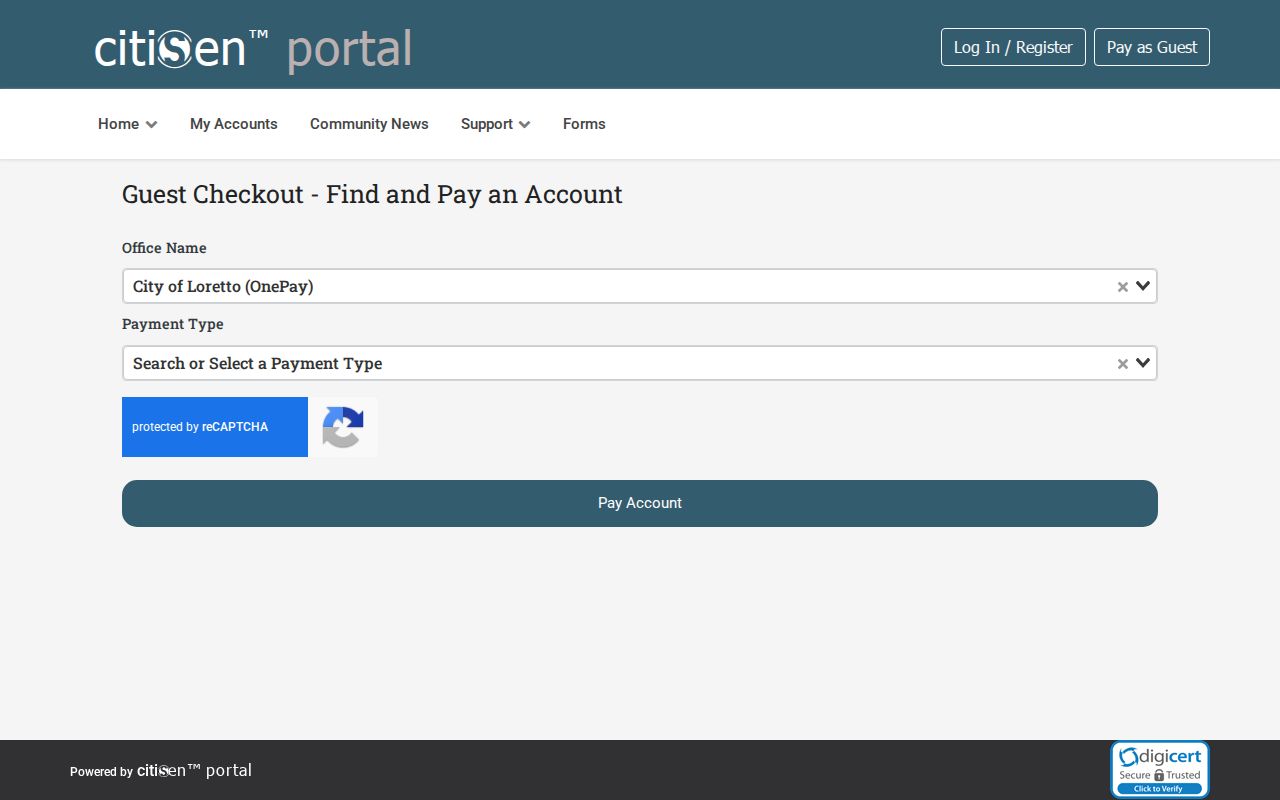This screenshot has height=800, width=1280.
Task: Expand the Office Name dropdown arrow
Action: click(1144, 286)
